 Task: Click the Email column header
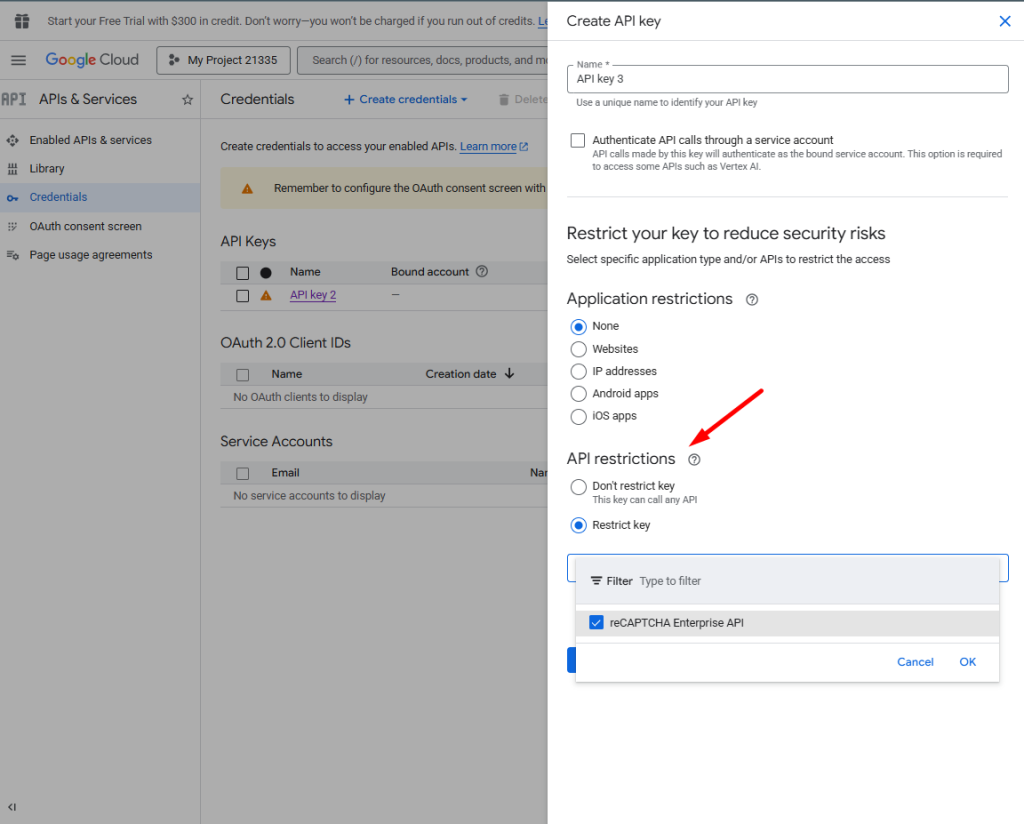click(285, 473)
